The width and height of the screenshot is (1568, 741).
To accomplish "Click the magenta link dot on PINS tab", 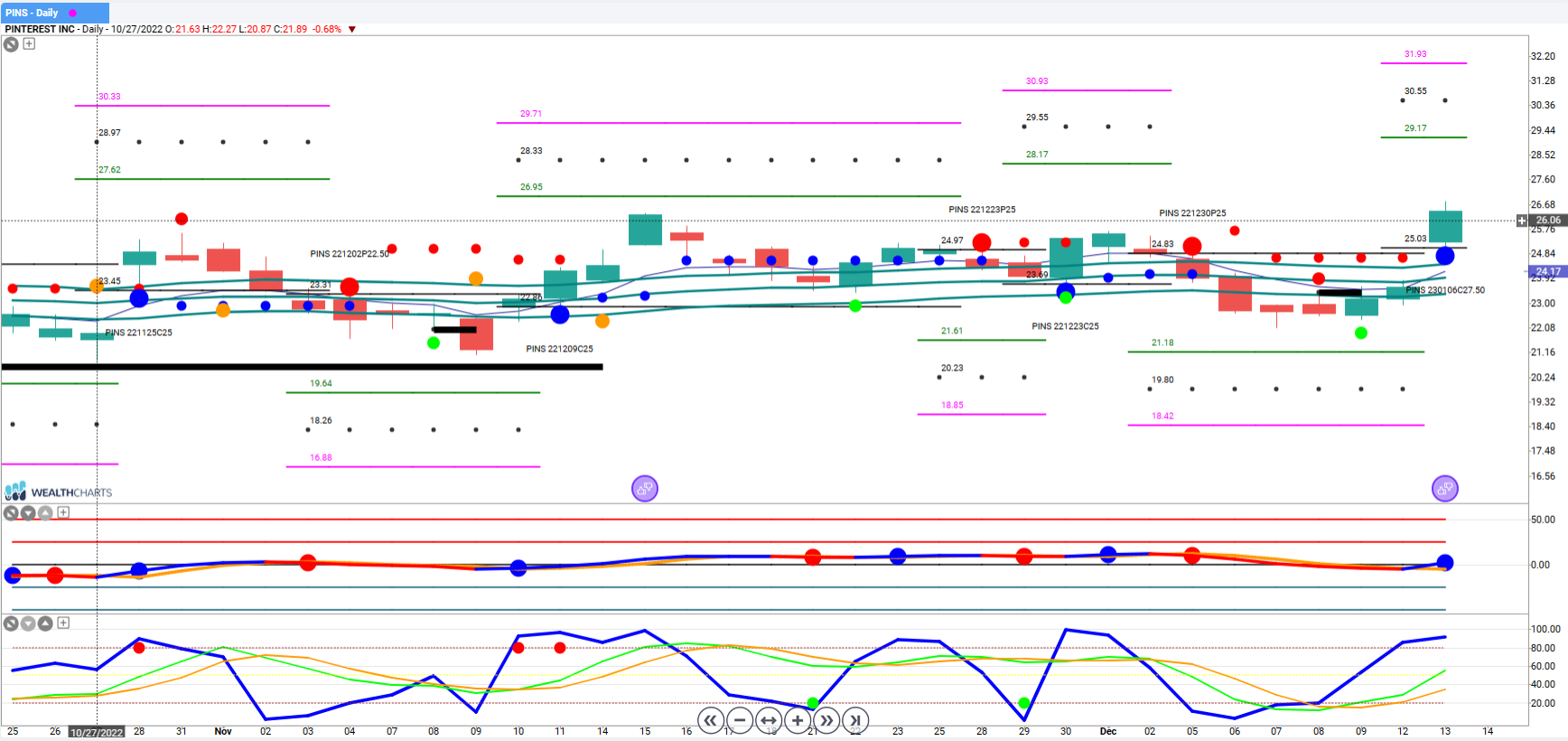I will [73, 13].
